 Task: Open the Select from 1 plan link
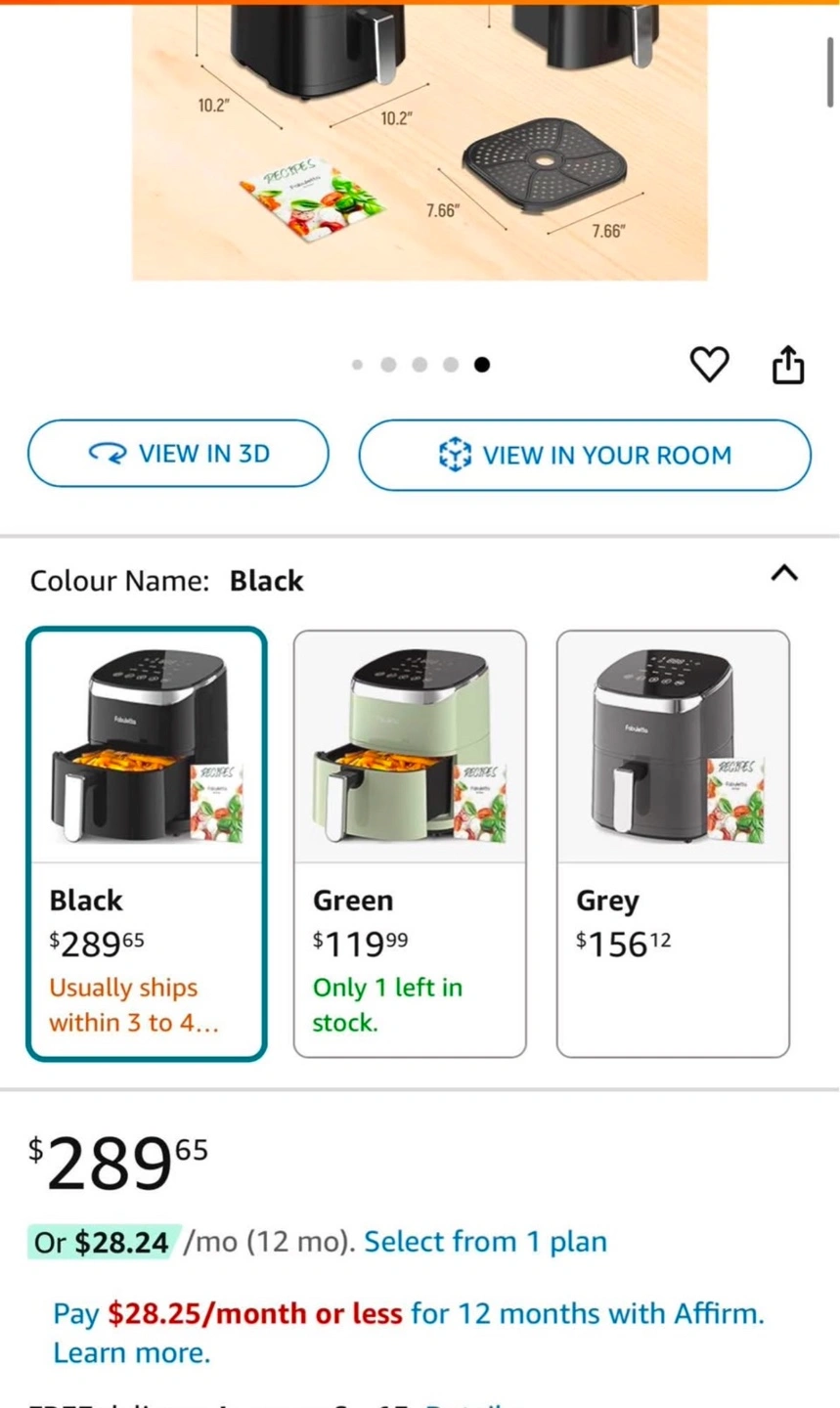(x=485, y=1242)
